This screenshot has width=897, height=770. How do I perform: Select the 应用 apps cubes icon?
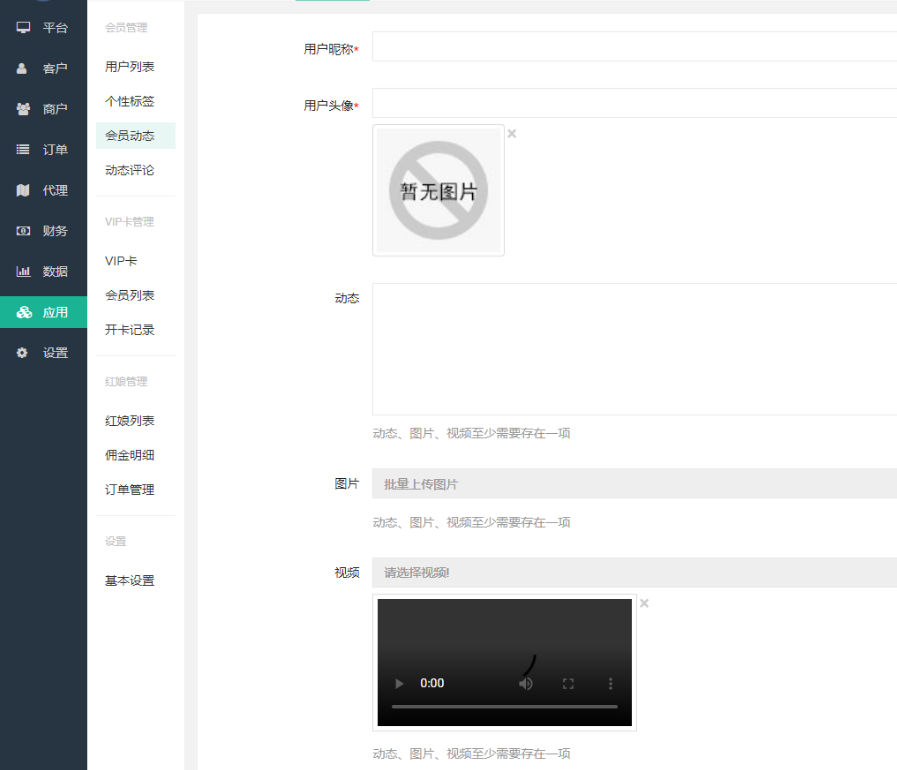[24, 312]
